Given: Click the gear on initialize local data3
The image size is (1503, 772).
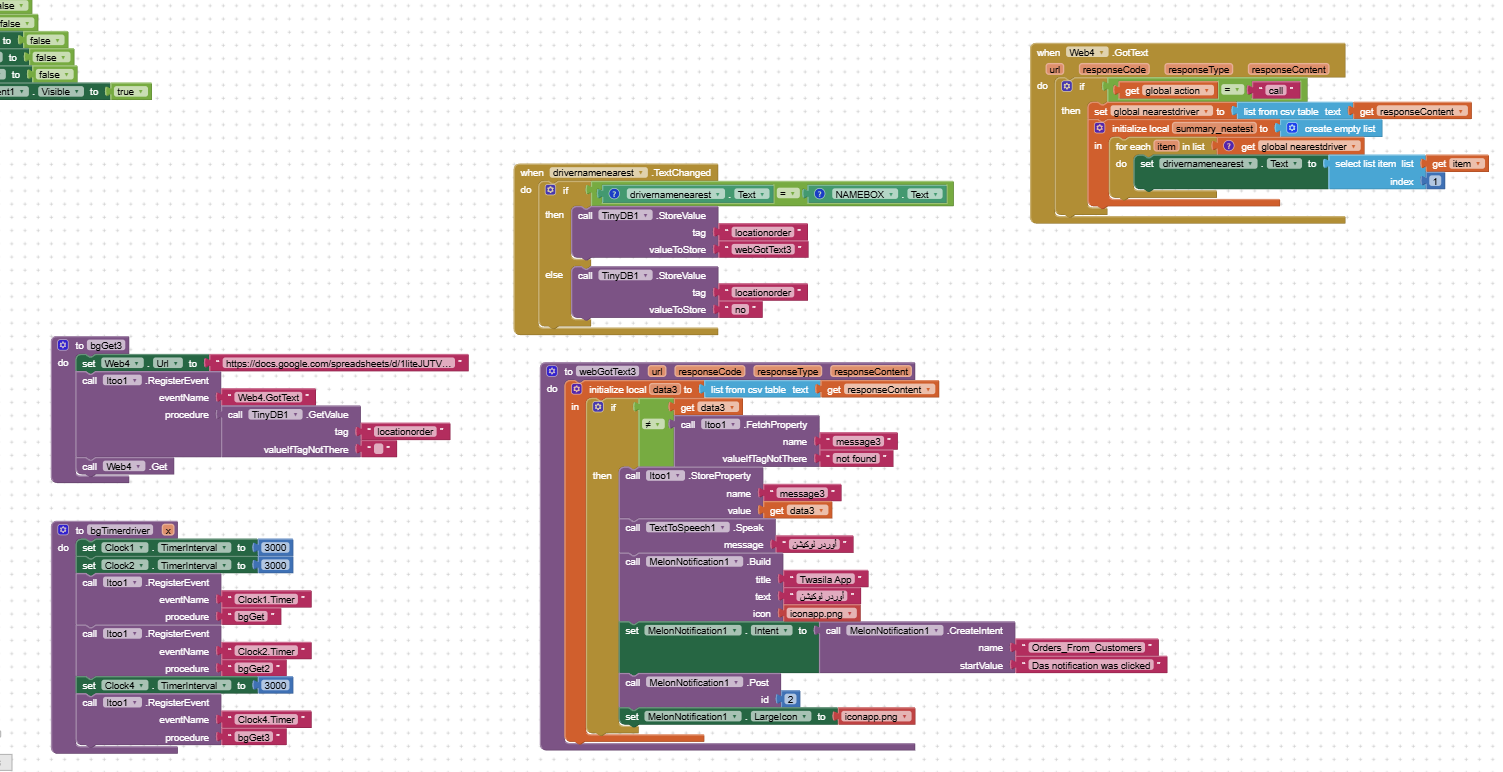Looking at the screenshot, I should [576, 389].
